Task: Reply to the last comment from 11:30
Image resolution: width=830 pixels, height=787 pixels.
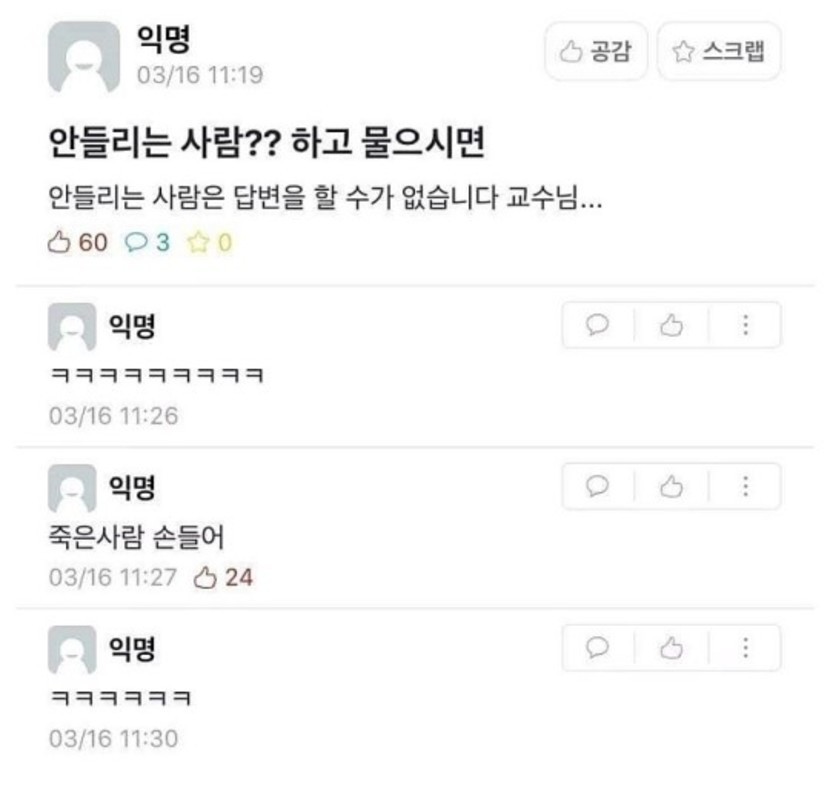Action: tap(598, 648)
